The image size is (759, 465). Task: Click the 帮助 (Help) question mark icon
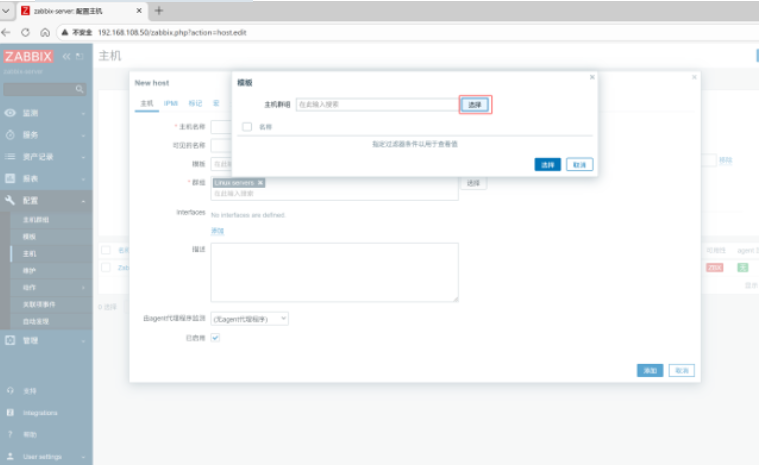pos(10,434)
